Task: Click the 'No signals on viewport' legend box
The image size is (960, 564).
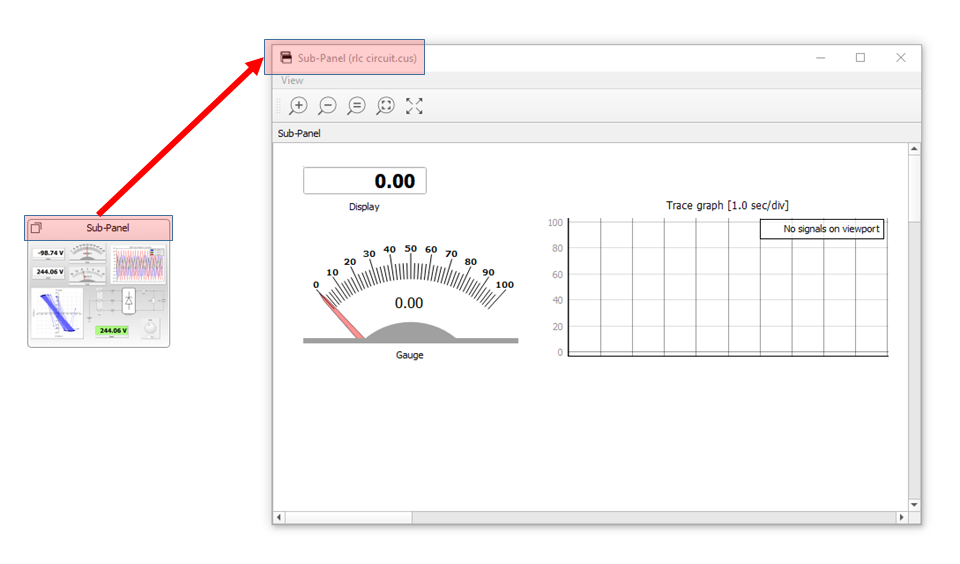Action: click(x=822, y=229)
